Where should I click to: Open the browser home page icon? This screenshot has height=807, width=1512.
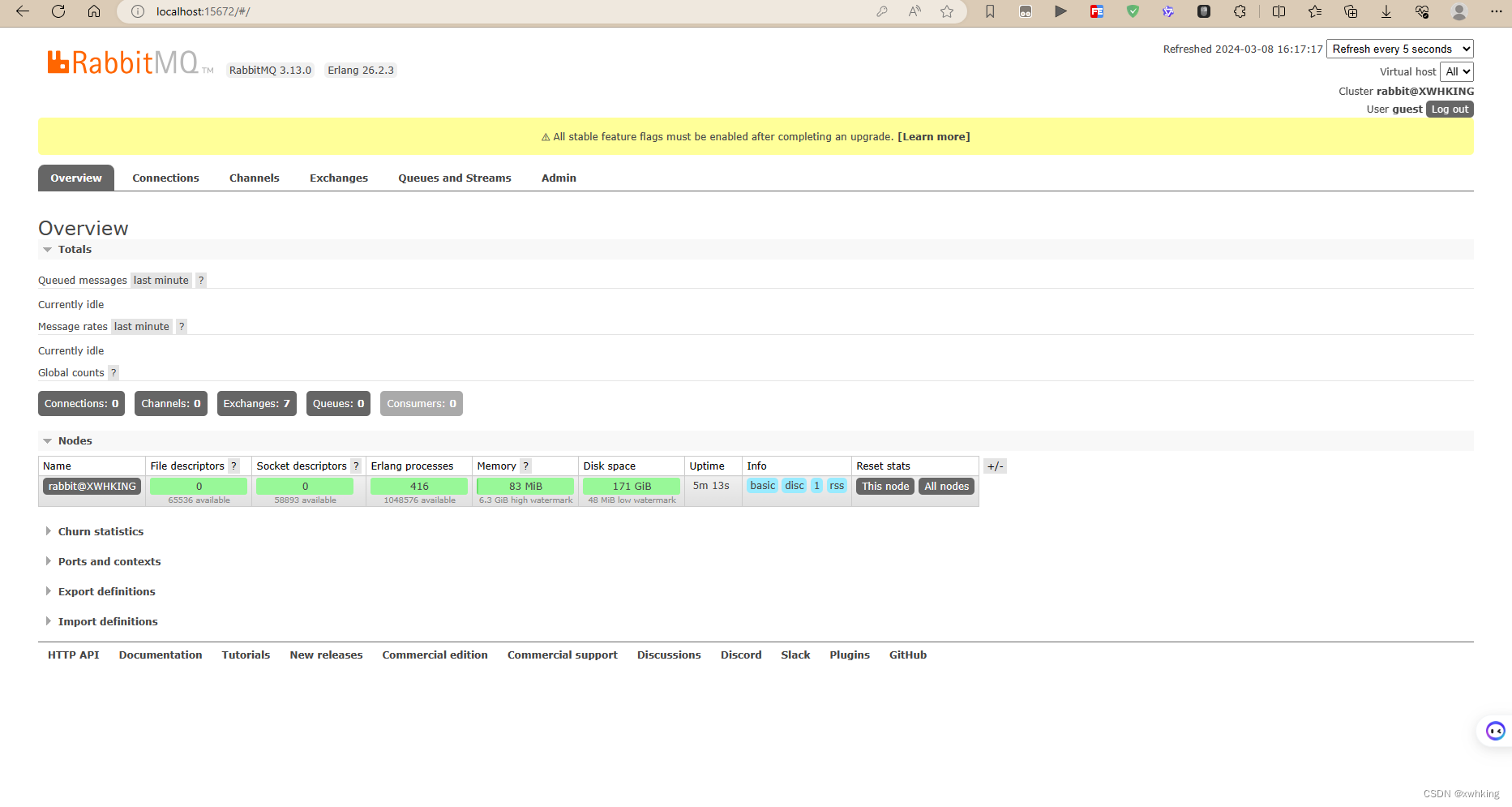(94, 11)
